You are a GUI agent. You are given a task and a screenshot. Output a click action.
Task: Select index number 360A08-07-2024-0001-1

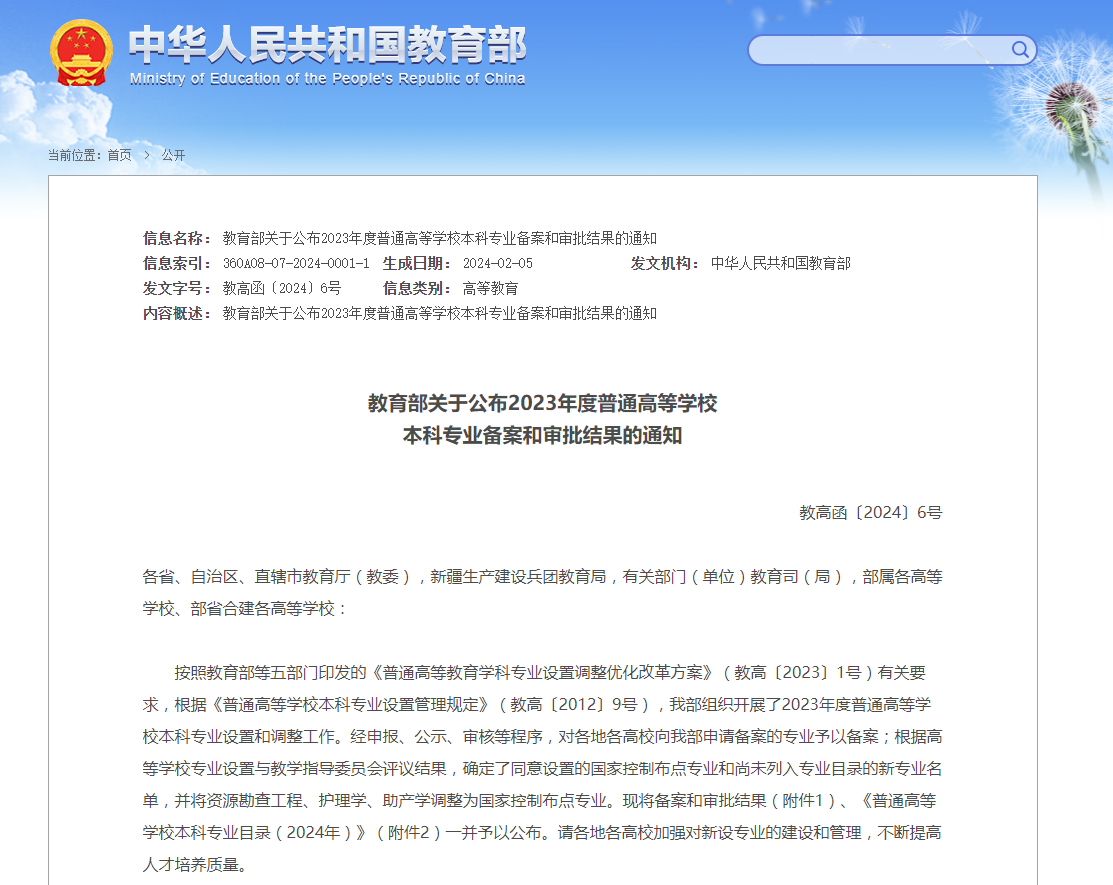(x=295, y=263)
